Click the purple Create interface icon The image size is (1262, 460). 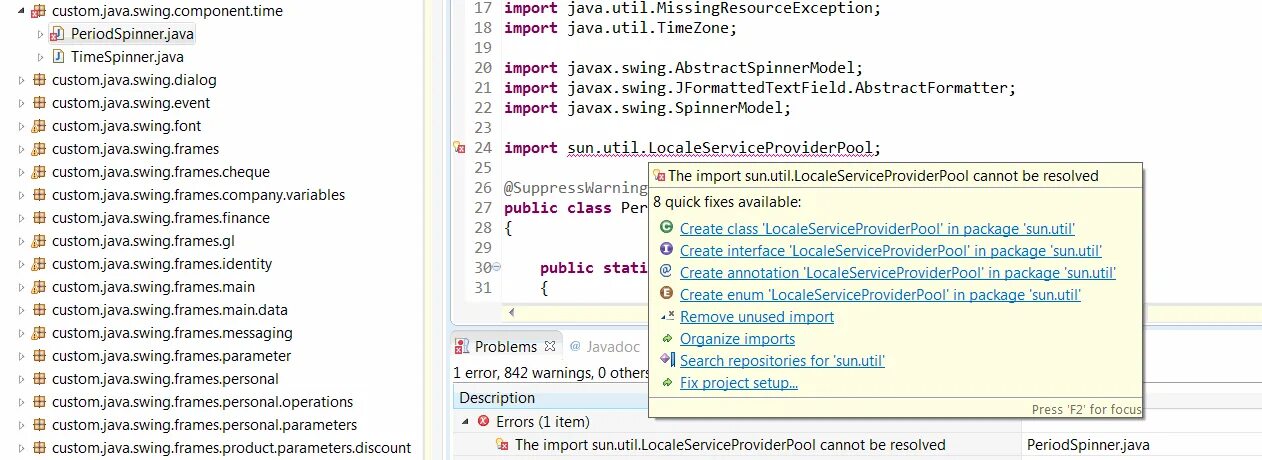tap(667, 250)
